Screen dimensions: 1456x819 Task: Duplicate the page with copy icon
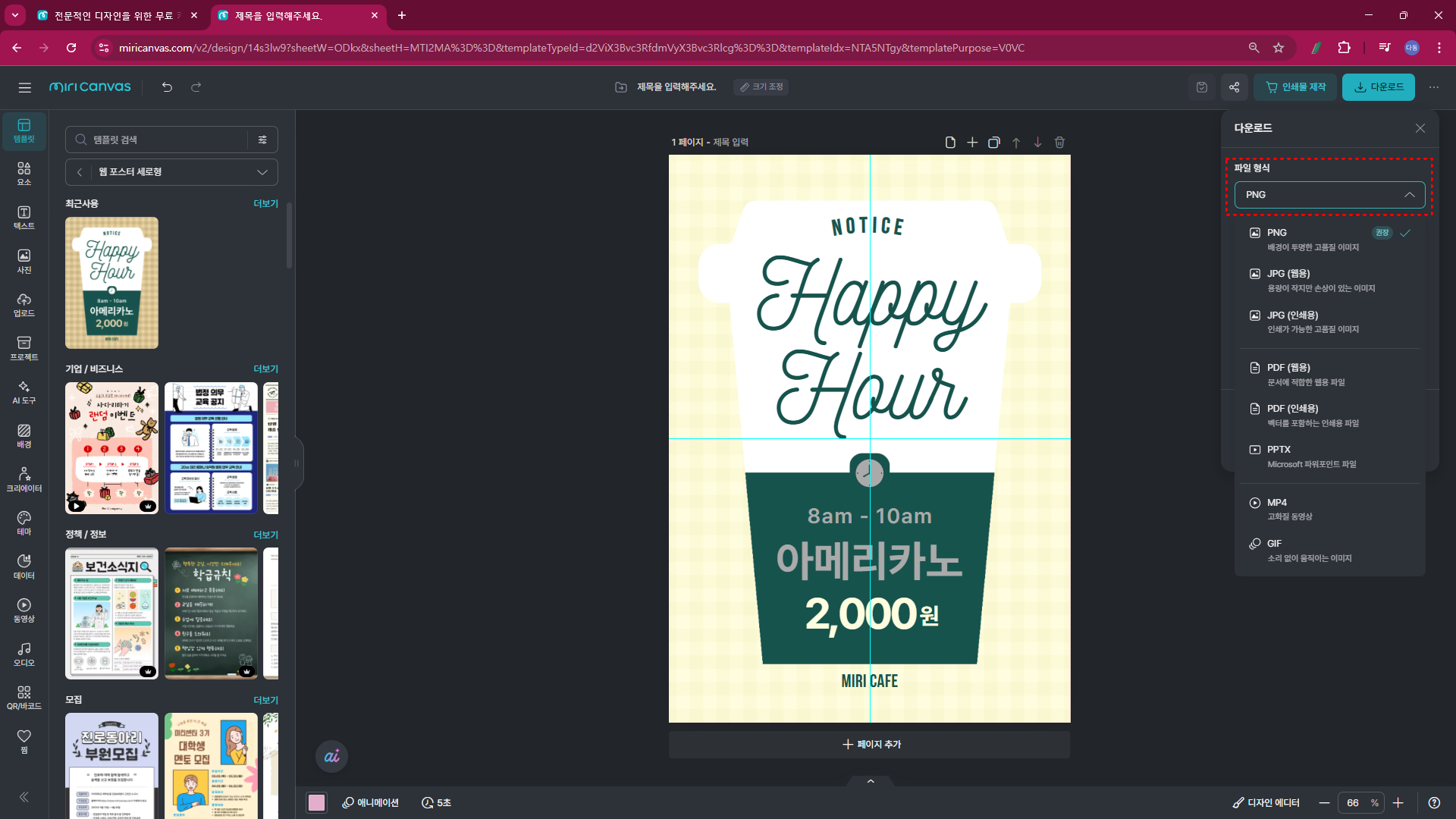pos(993,143)
